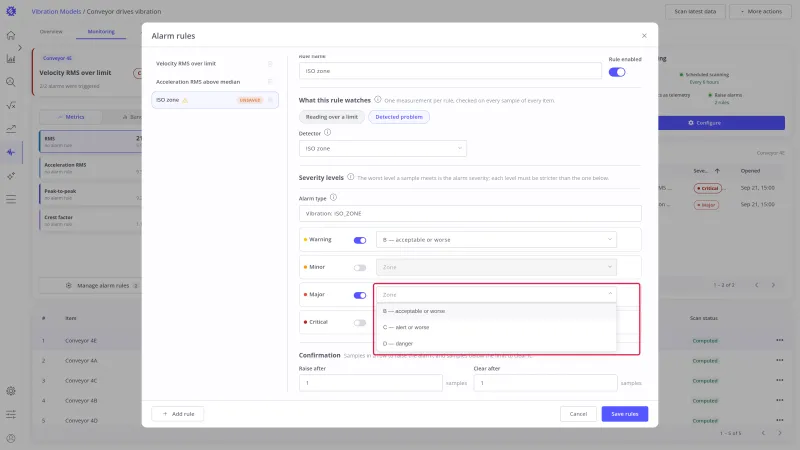Image resolution: width=800 pixels, height=450 pixels.
Task: Select Velocity RMS over limit rule
Action: pos(215,64)
